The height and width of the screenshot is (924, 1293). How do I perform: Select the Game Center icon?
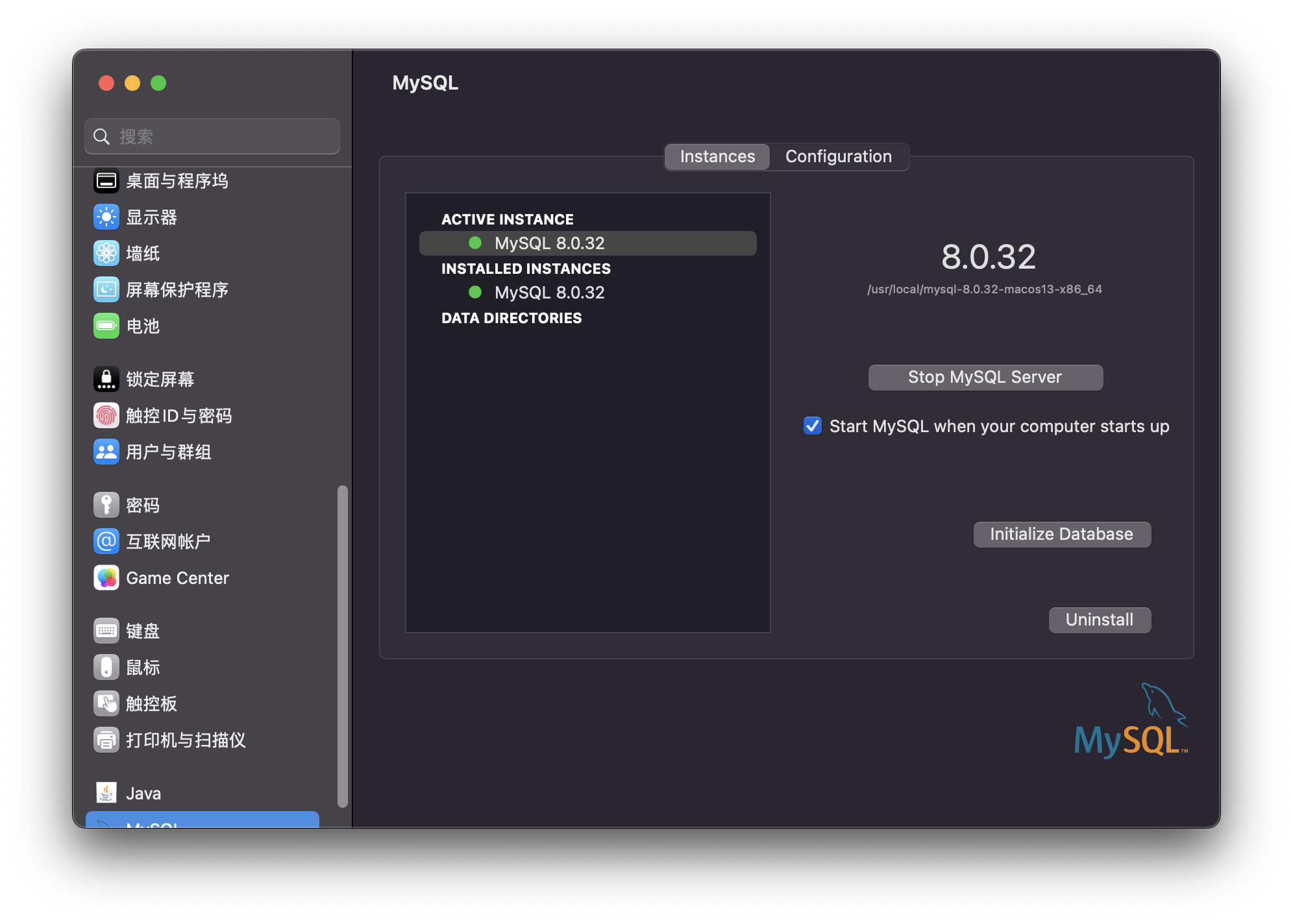(x=106, y=577)
